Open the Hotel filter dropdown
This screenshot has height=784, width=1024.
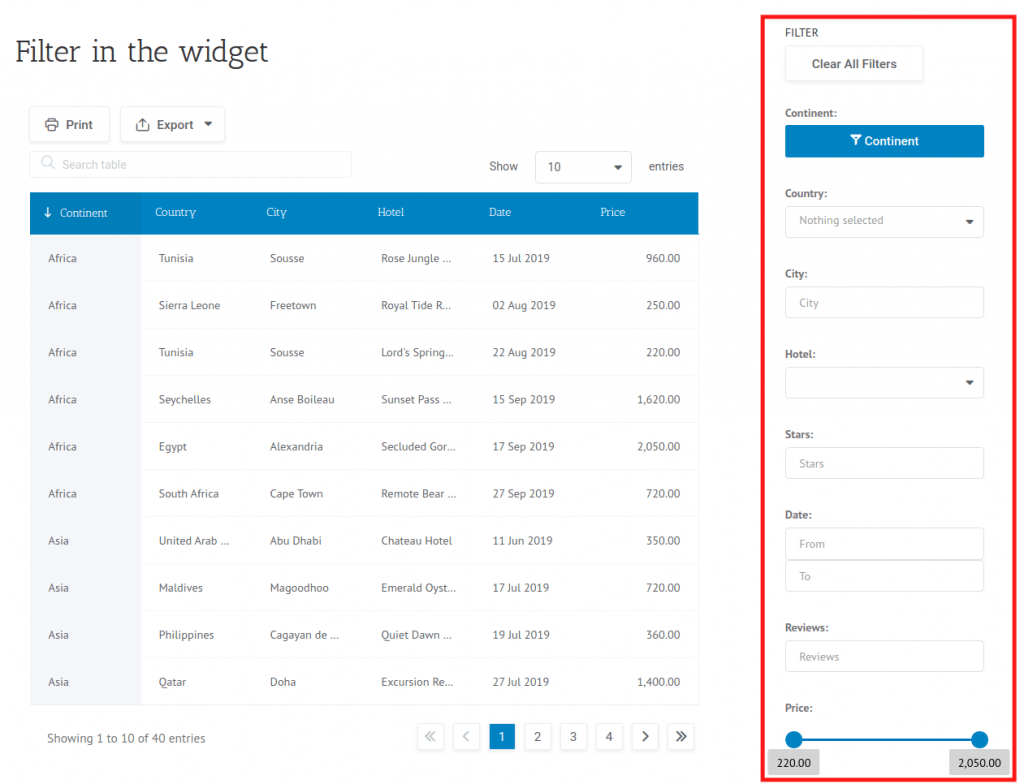[884, 382]
